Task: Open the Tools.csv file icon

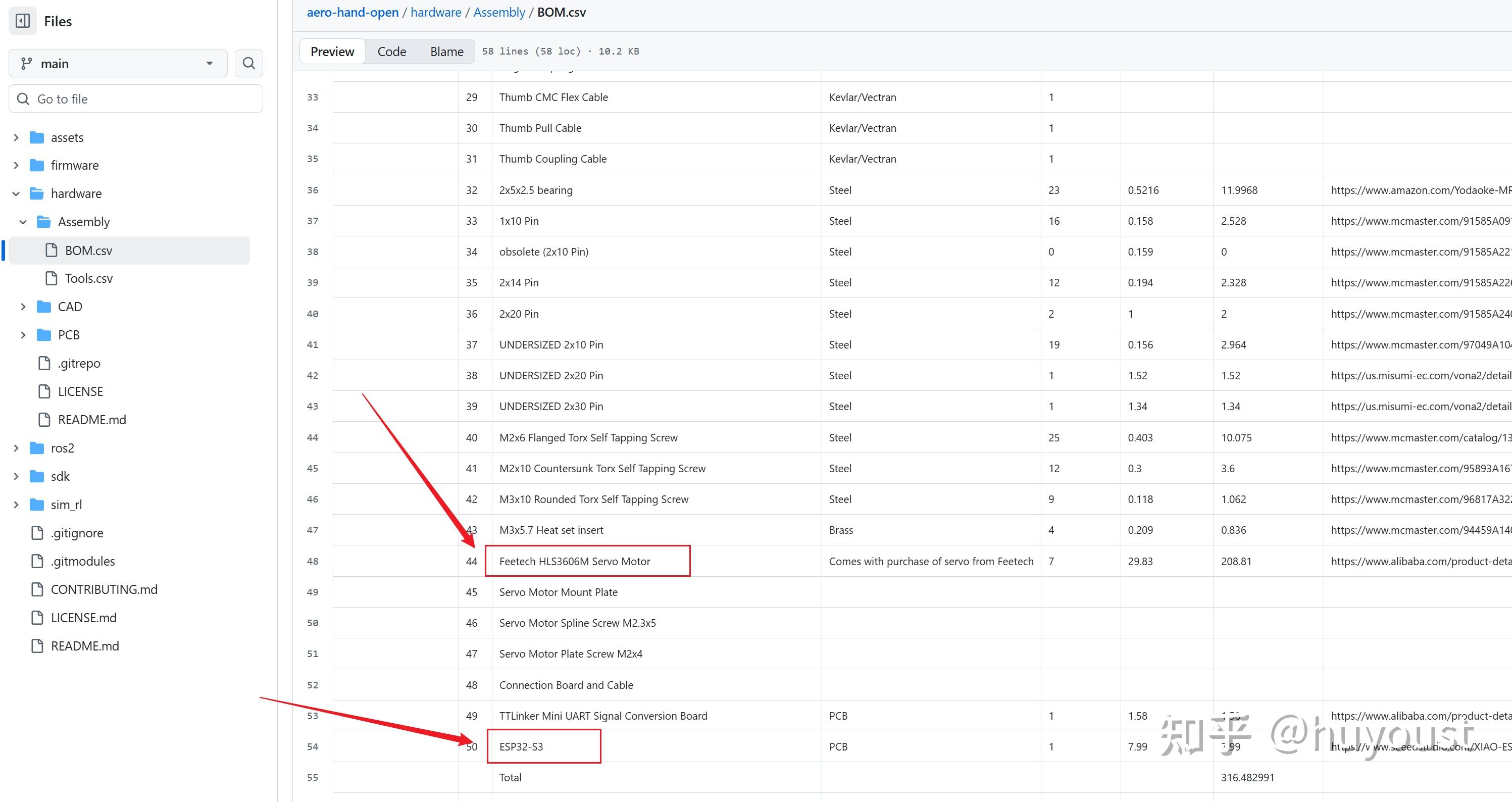Action: click(52, 278)
